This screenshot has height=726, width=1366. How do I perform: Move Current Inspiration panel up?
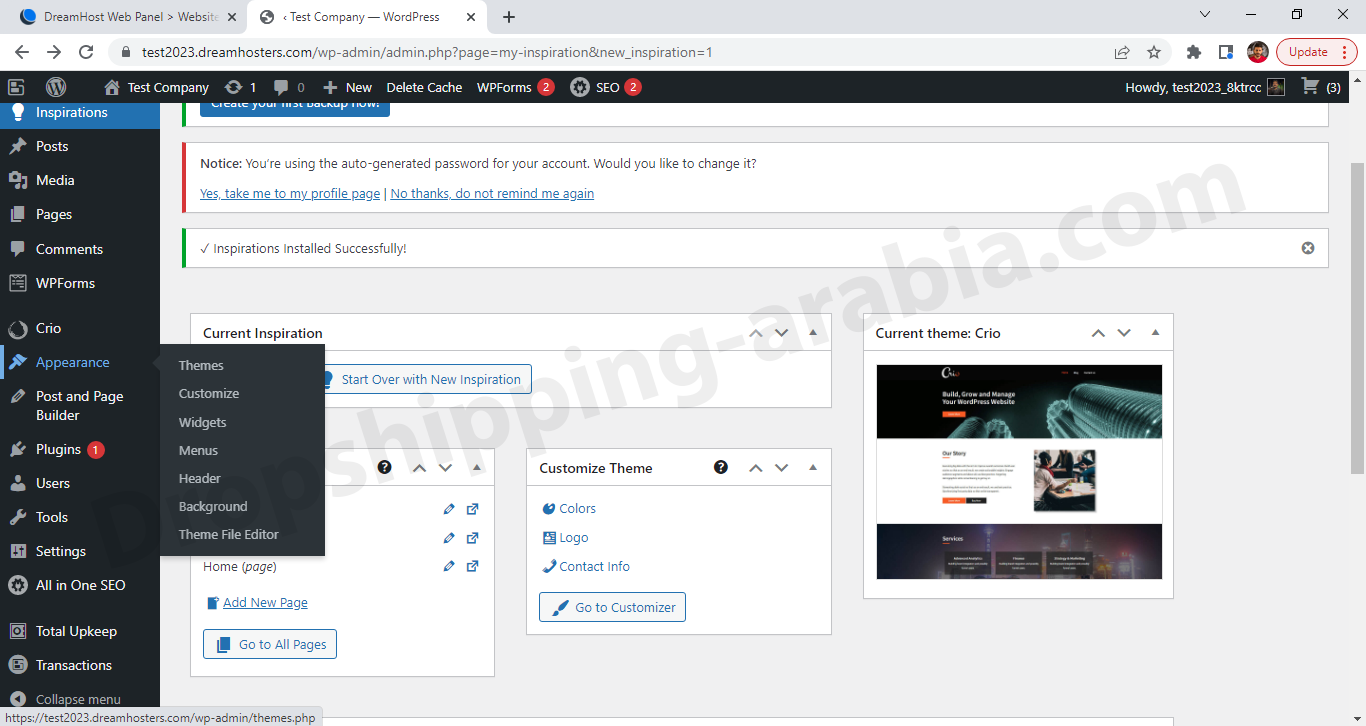coord(756,333)
